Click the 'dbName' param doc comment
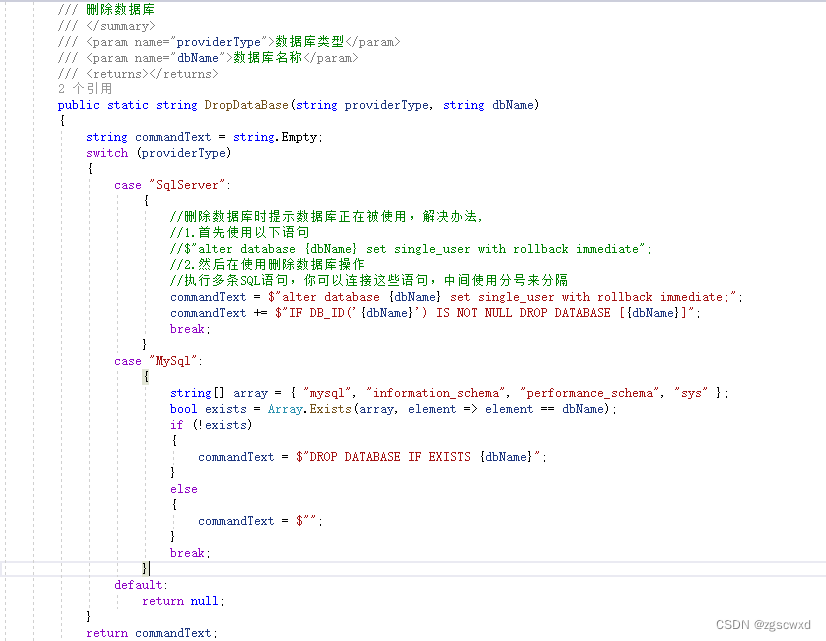826x641 pixels. (208, 57)
